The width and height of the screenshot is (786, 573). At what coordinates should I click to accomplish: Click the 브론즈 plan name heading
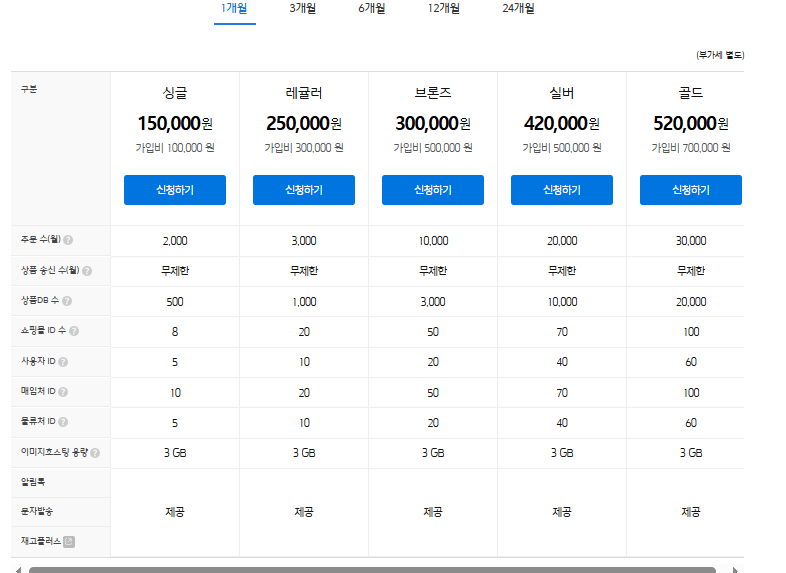tap(433, 93)
